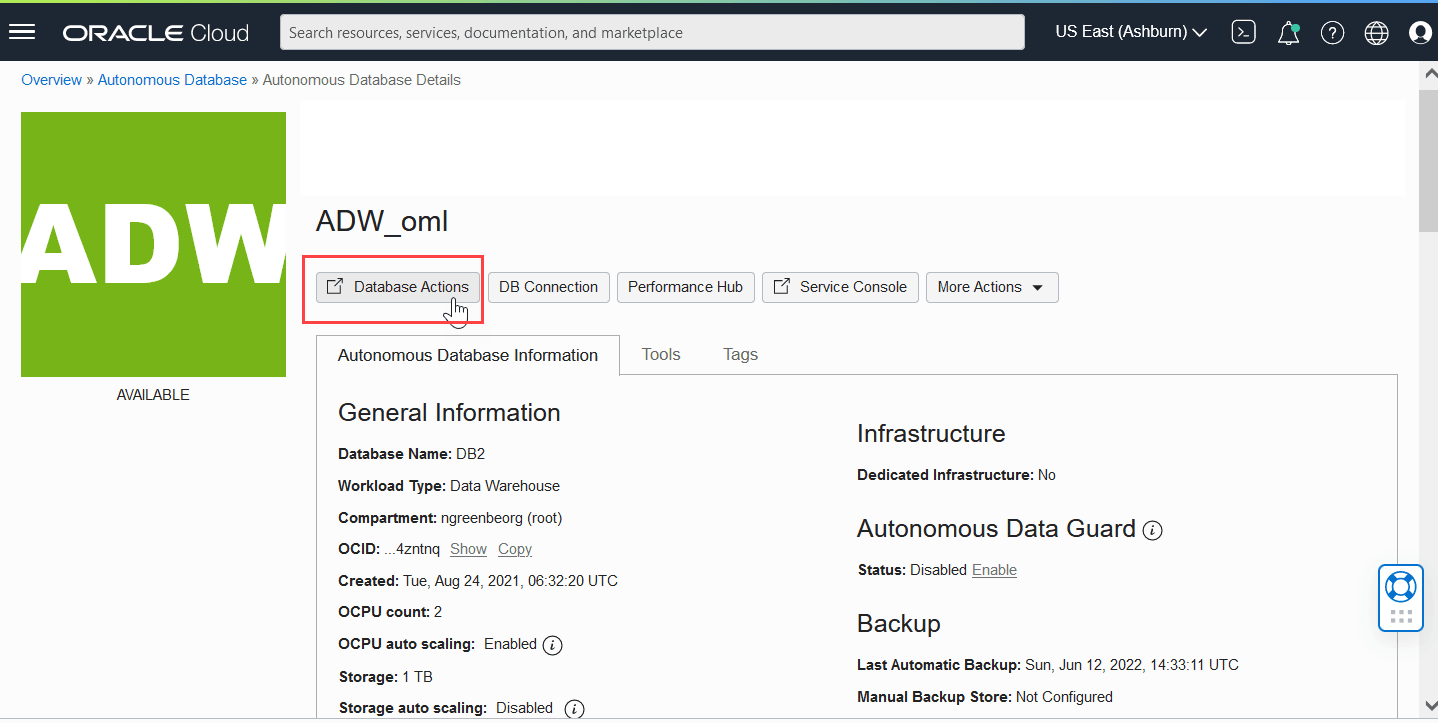Image resolution: width=1438 pixels, height=723 pixels.
Task: Open the navigation hamburger menu
Action: (x=22, y=31)
